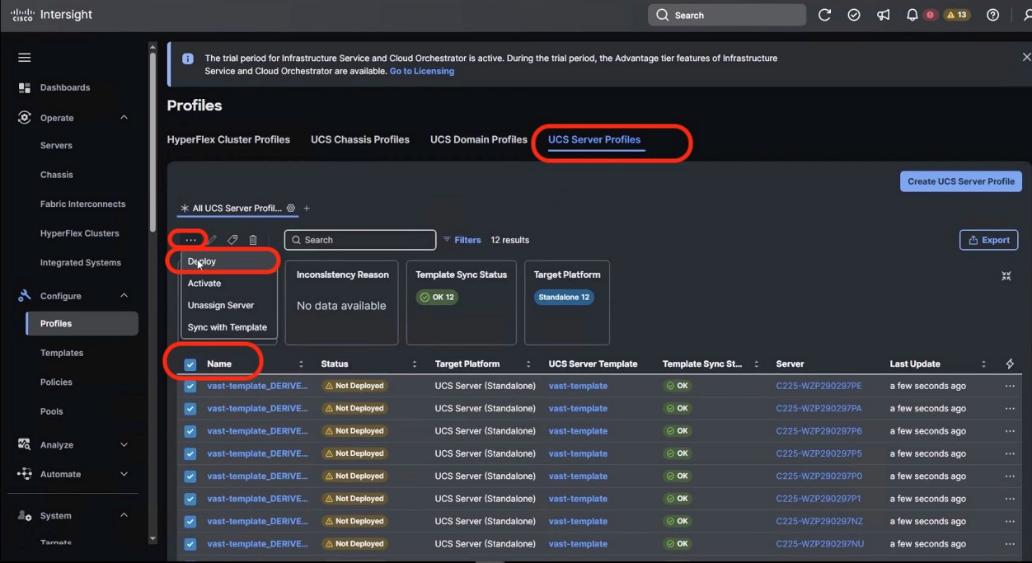Open row actions for server C225-WZP290297PA

(1010, 408)
